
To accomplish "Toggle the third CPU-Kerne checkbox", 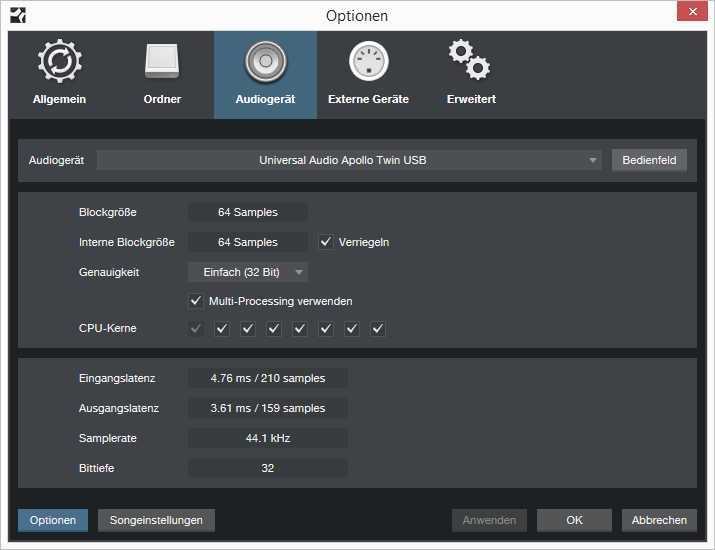I will click(248, 328).
